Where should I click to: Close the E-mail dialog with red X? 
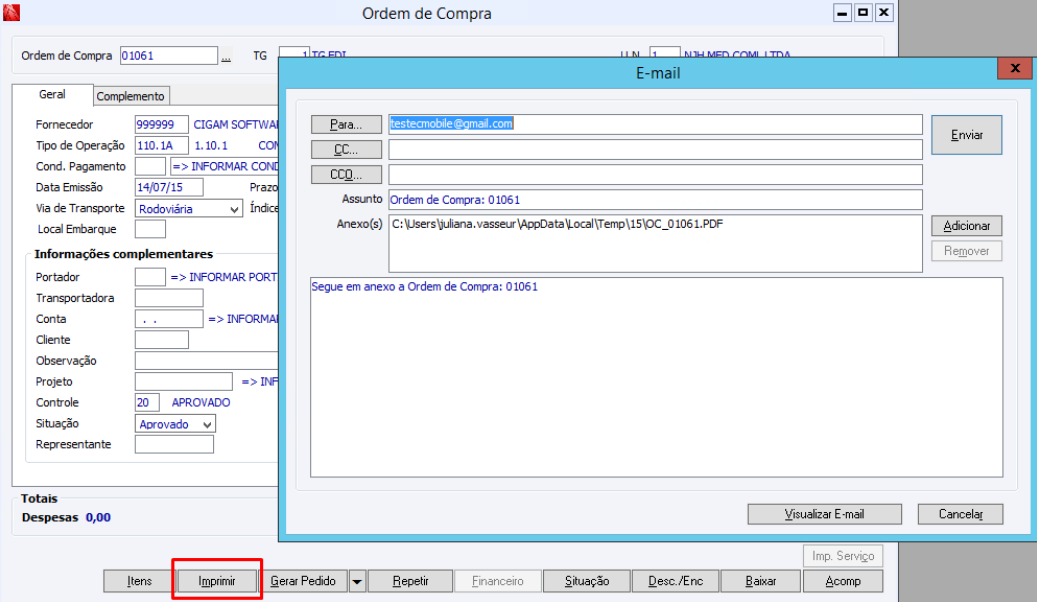coord(1015,68)
